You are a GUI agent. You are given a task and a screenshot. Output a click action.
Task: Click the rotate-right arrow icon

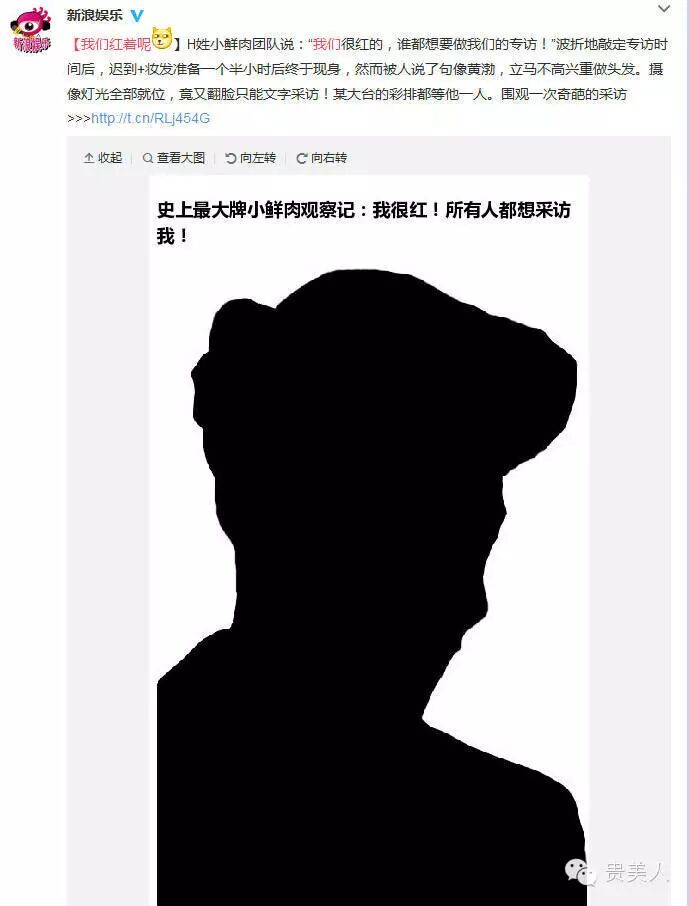301,158
